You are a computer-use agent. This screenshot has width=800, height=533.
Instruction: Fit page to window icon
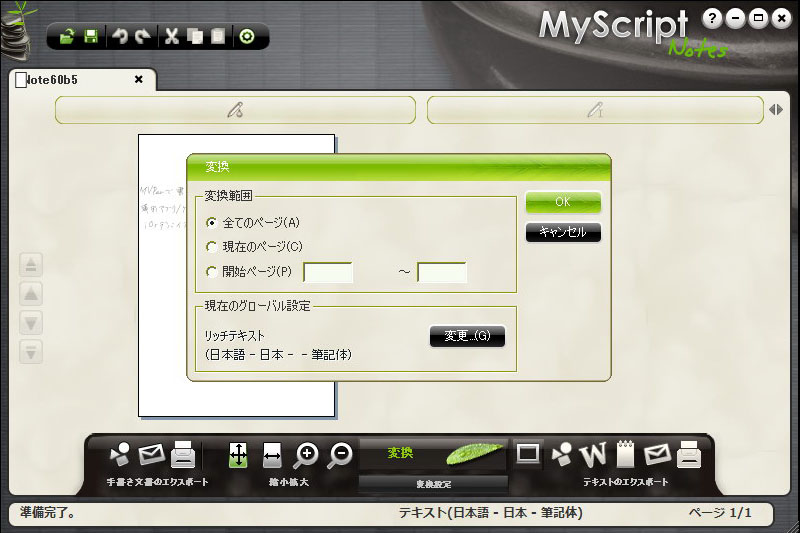tap(238, 454)
